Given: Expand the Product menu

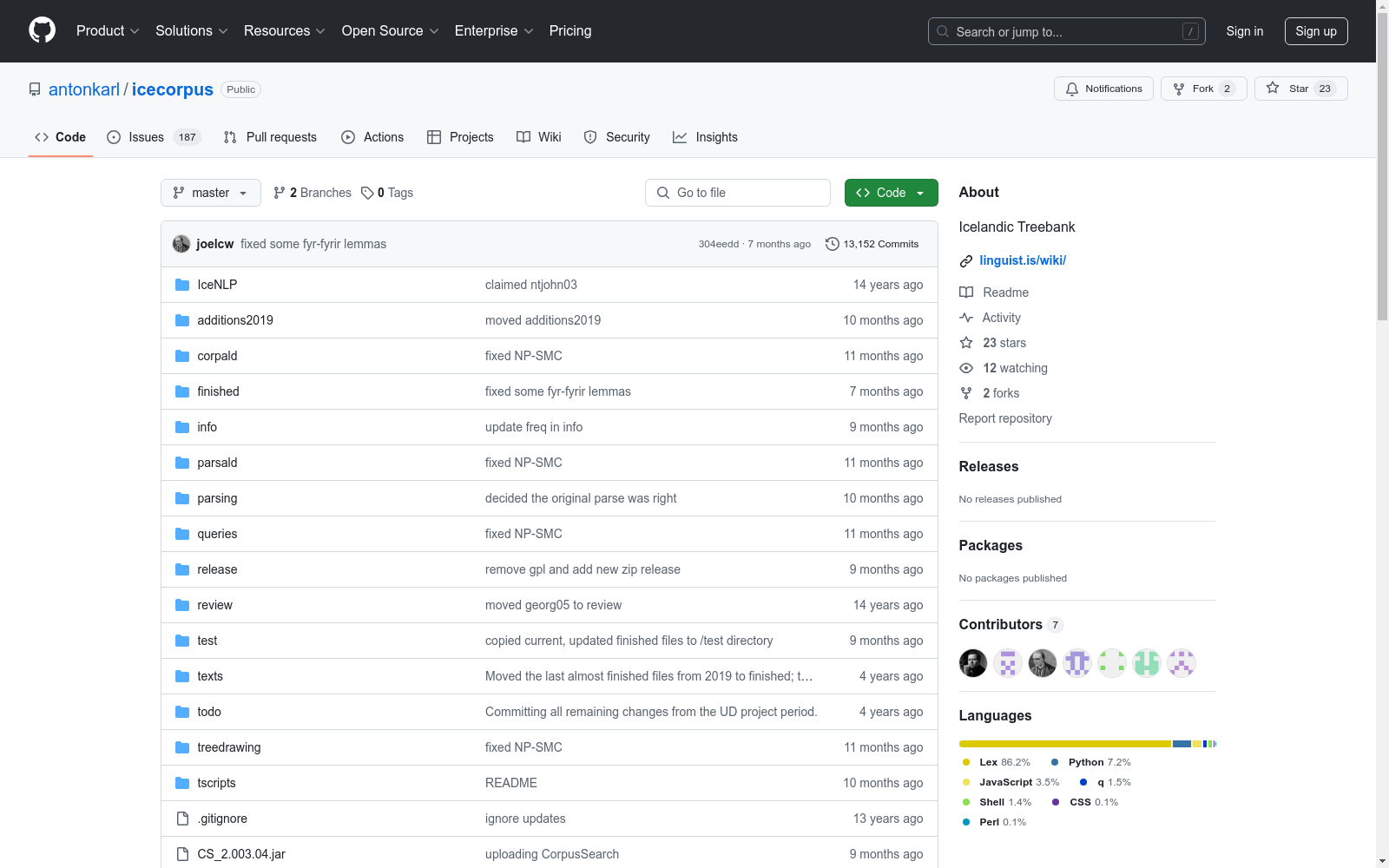Looking at the screenshot, I should [x=108, y=30].
